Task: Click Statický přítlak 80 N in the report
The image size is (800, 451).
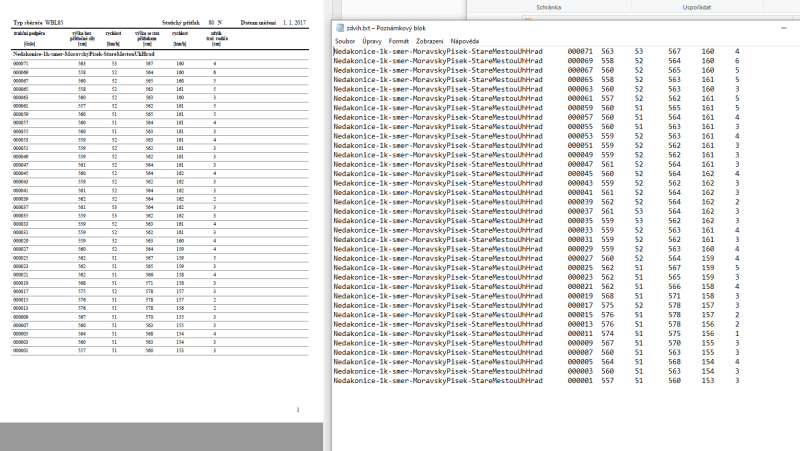Action: (192, 23)
